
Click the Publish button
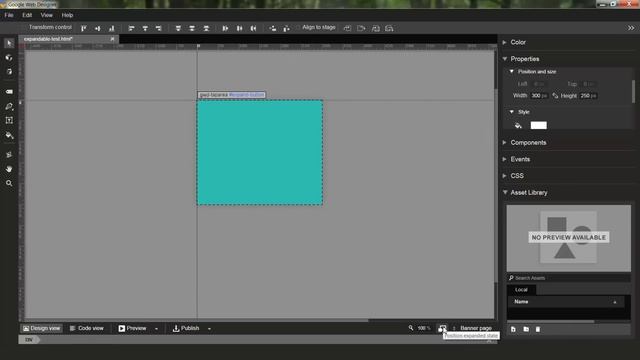point(186,328)
